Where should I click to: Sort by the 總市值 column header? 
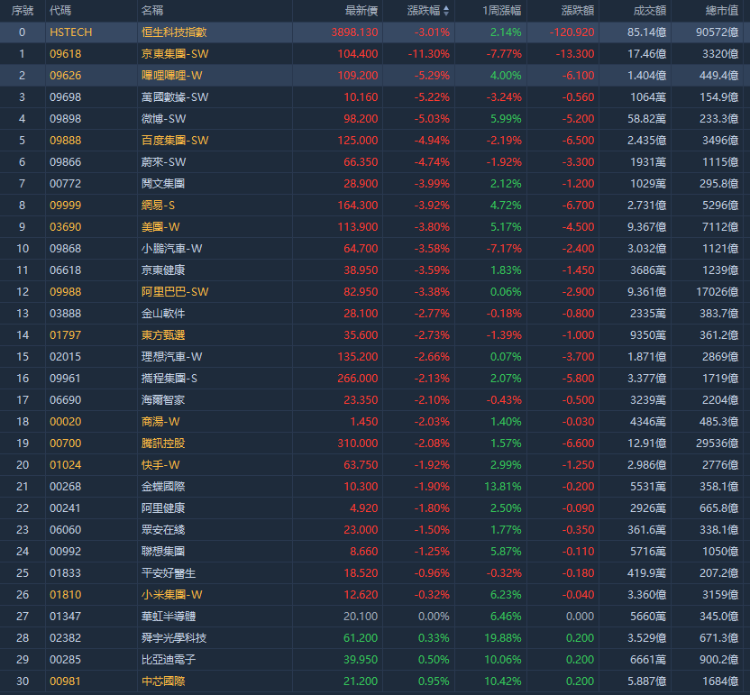point(722,11)
